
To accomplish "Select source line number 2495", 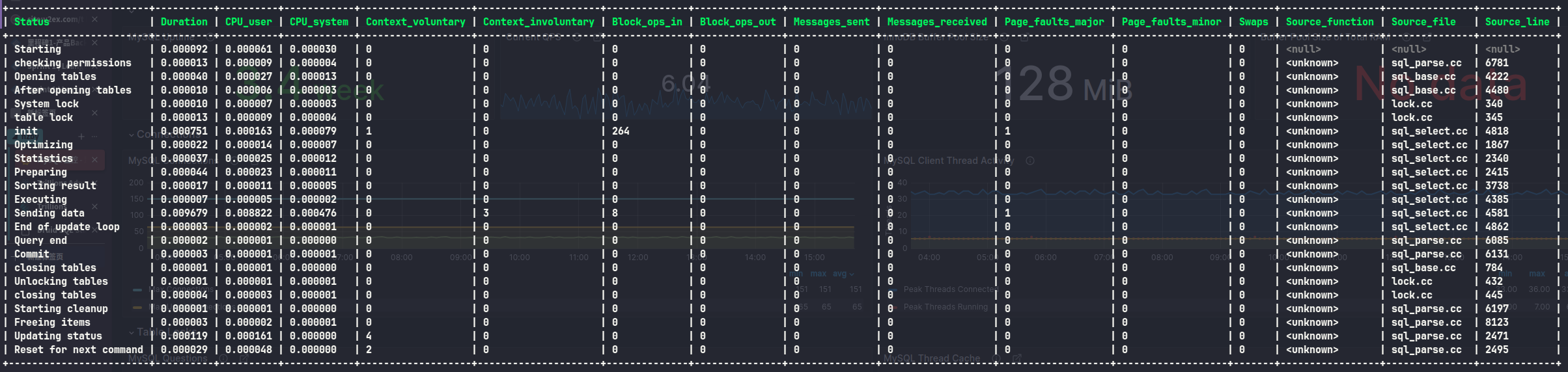I will [x=1496, y=349].
